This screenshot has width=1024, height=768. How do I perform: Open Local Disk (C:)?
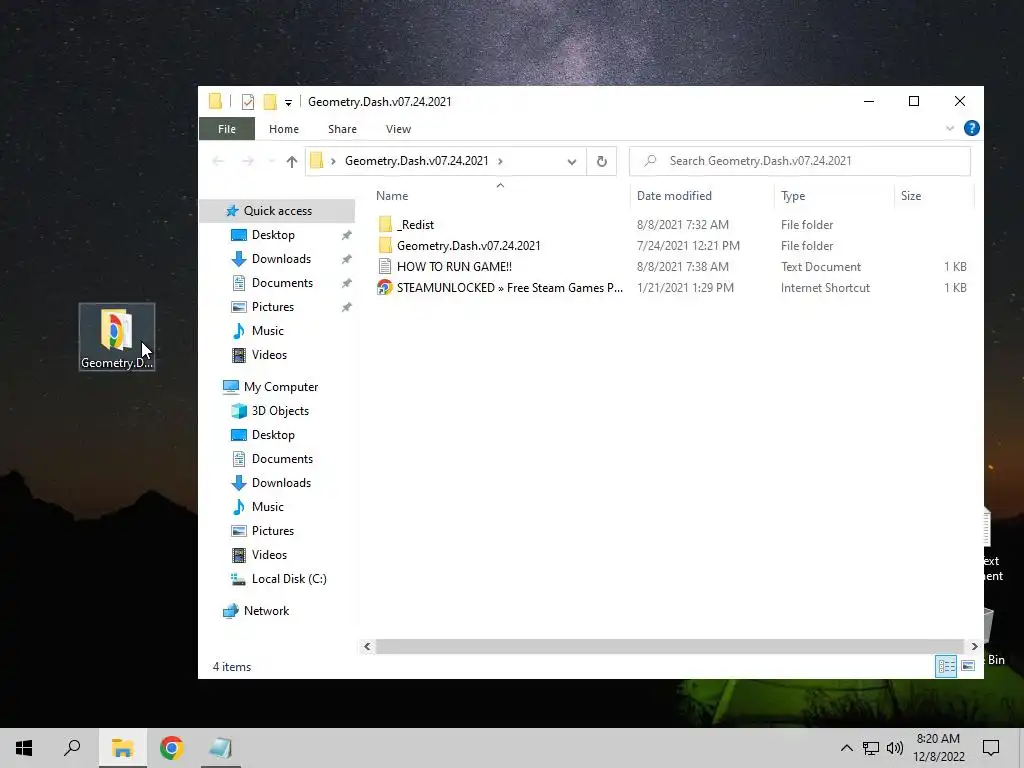coord(289,579)
